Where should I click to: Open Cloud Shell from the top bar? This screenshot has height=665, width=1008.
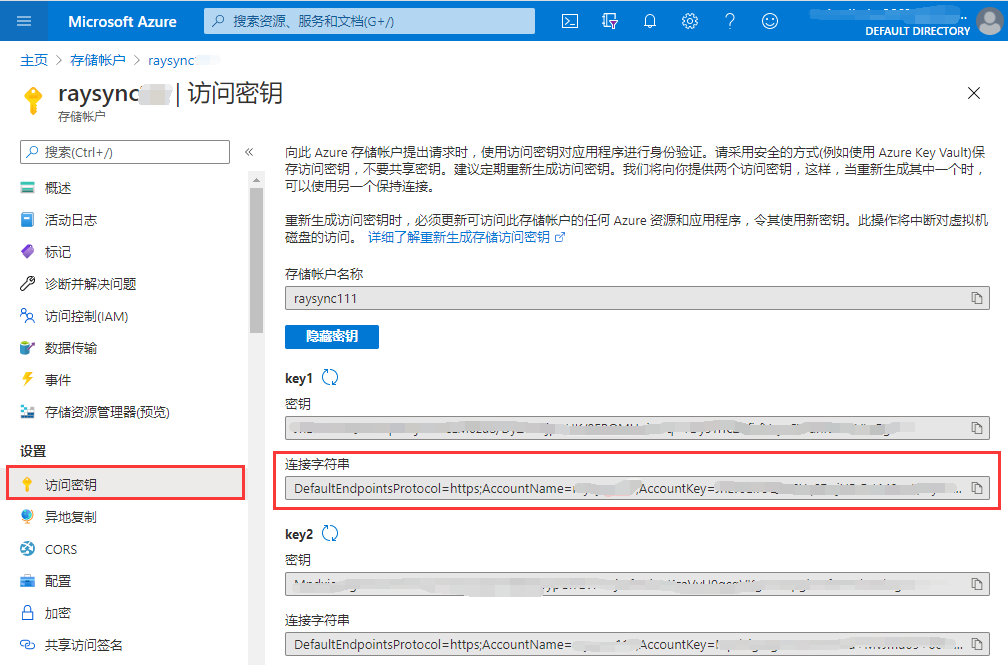point(570,21)
